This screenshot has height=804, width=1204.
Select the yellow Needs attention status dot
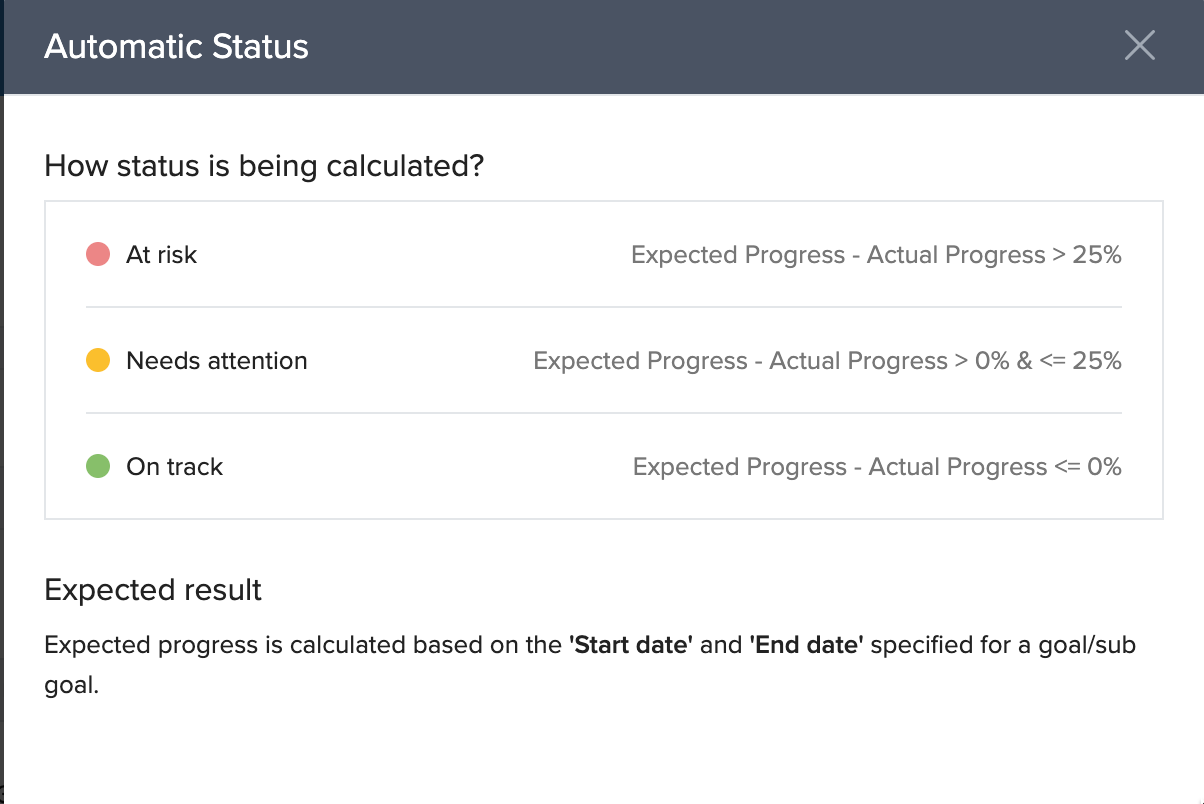(x=98, y=361)
